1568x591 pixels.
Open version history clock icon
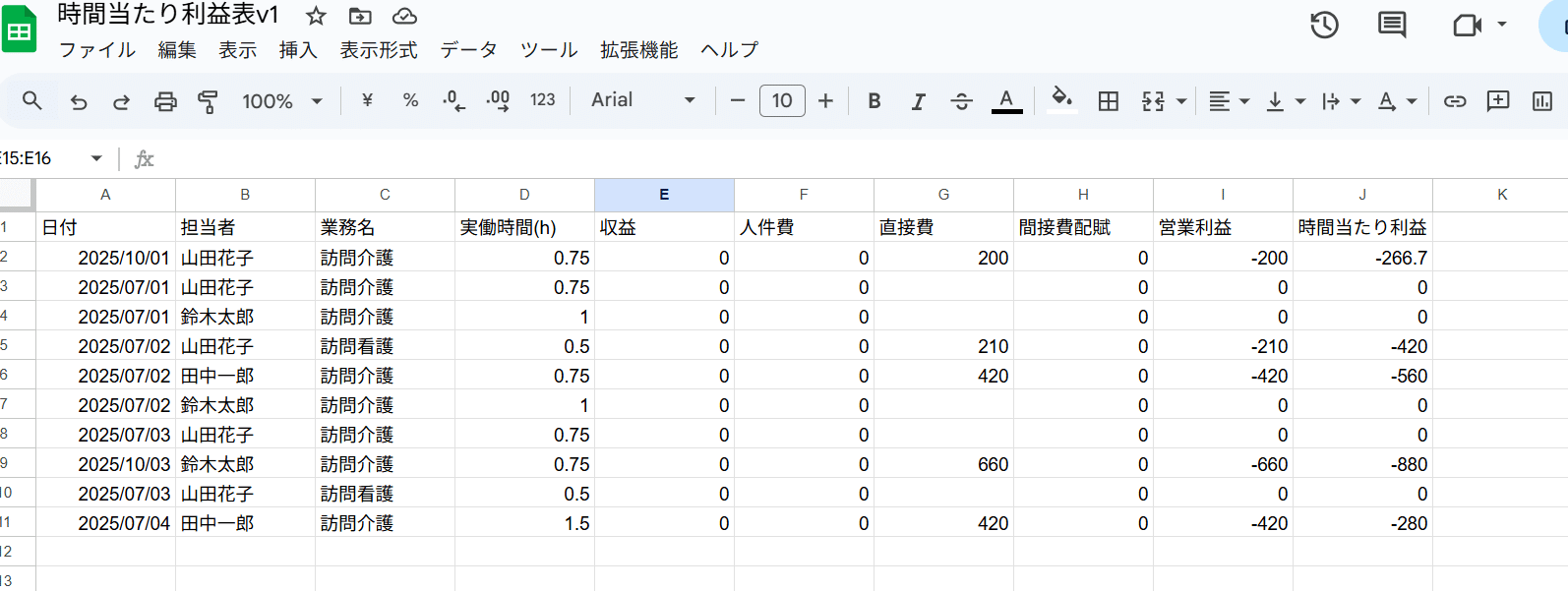pos(1324,25)
